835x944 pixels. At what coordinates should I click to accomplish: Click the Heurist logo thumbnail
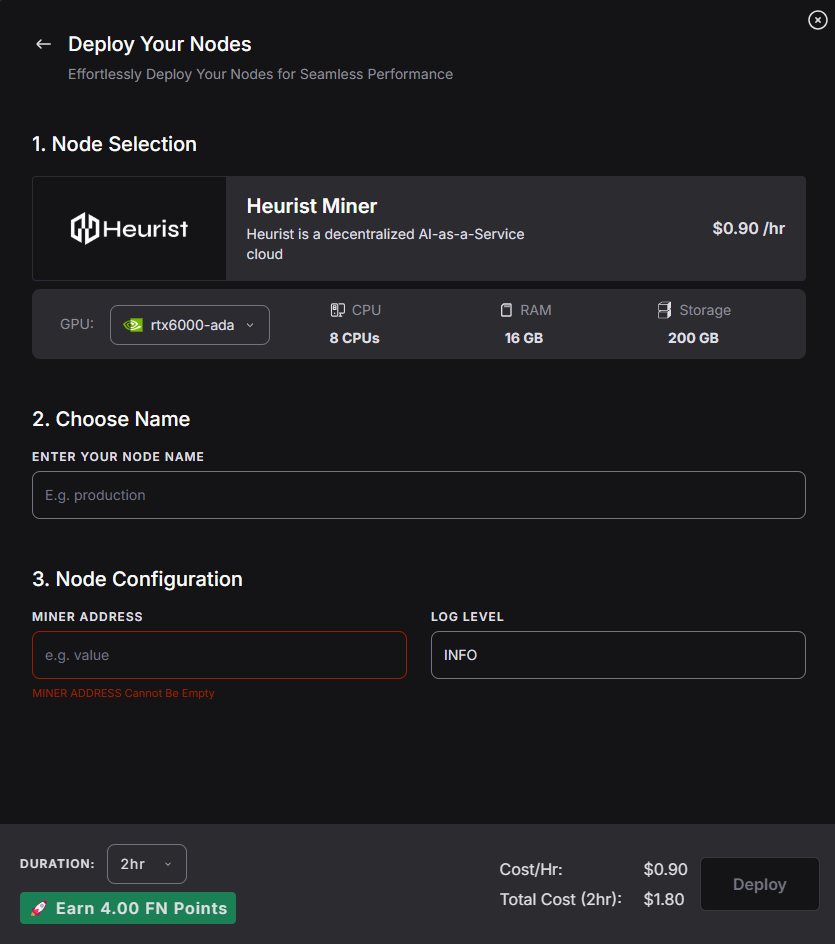(x=129, y=228)
